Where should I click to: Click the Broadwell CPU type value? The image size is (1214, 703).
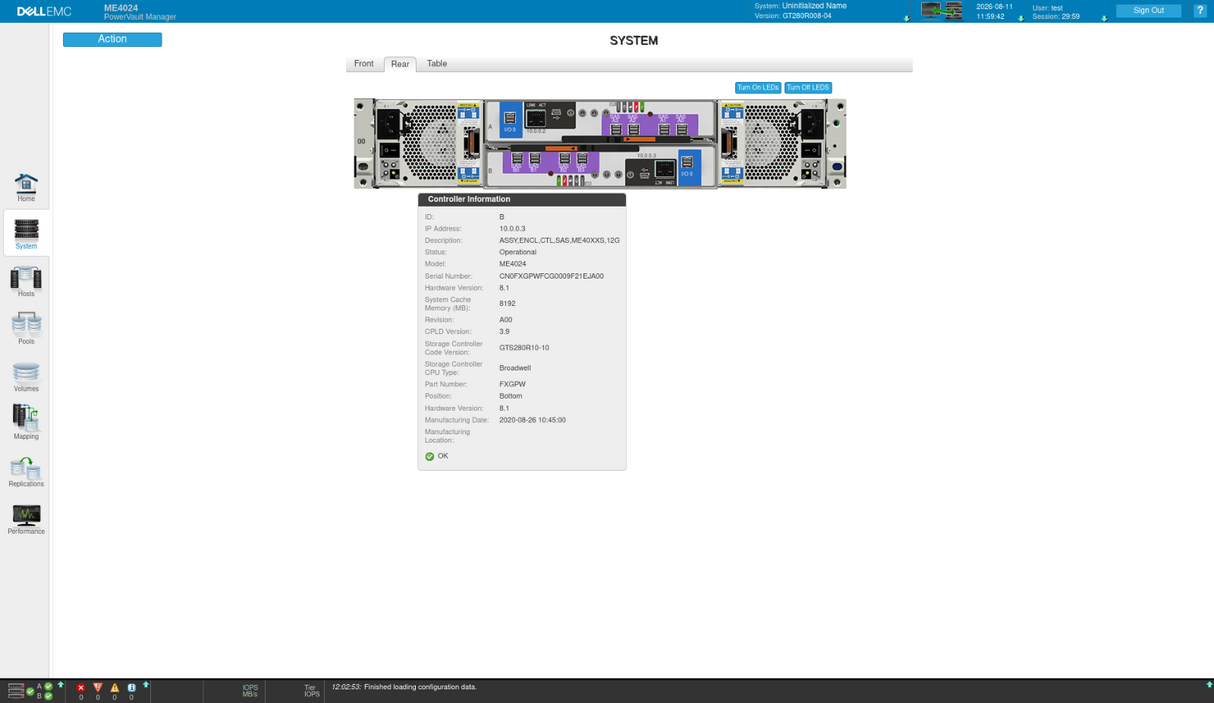click(515, 368)
